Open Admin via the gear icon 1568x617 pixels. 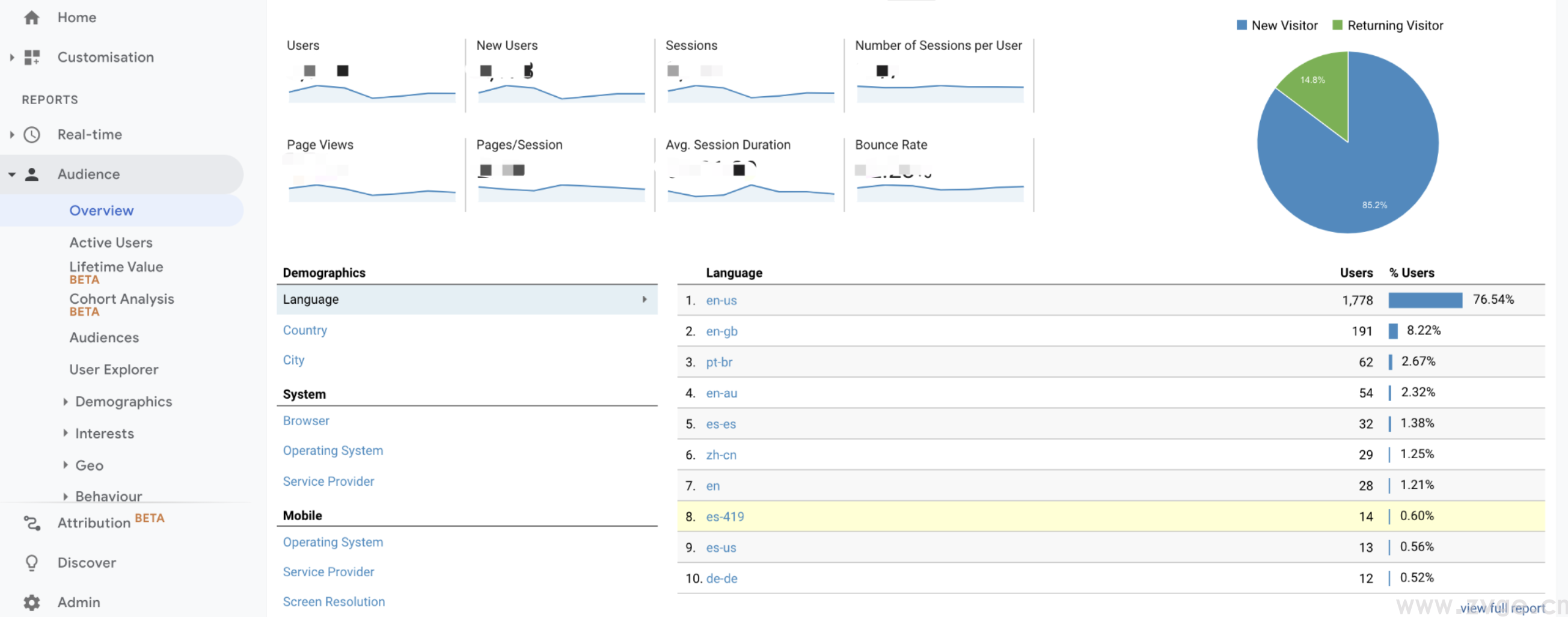(32, 602)
